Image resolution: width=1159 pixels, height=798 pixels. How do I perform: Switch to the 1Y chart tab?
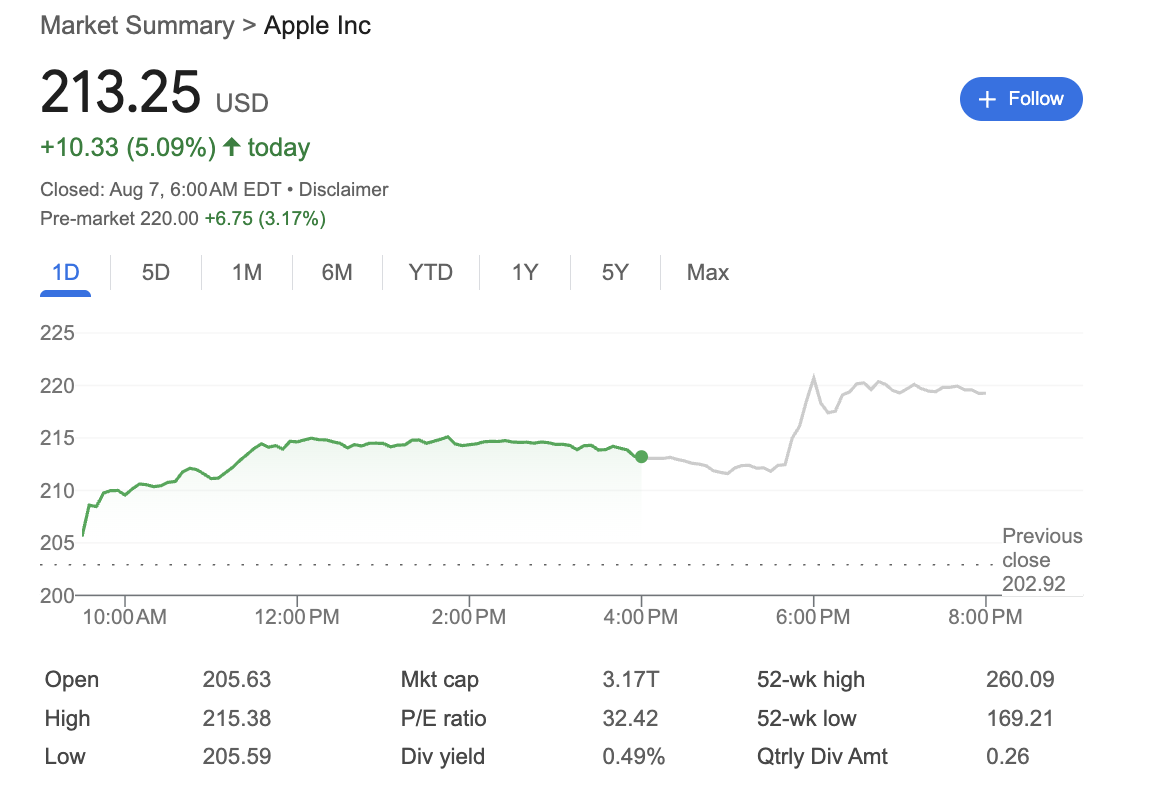point(524,272)
